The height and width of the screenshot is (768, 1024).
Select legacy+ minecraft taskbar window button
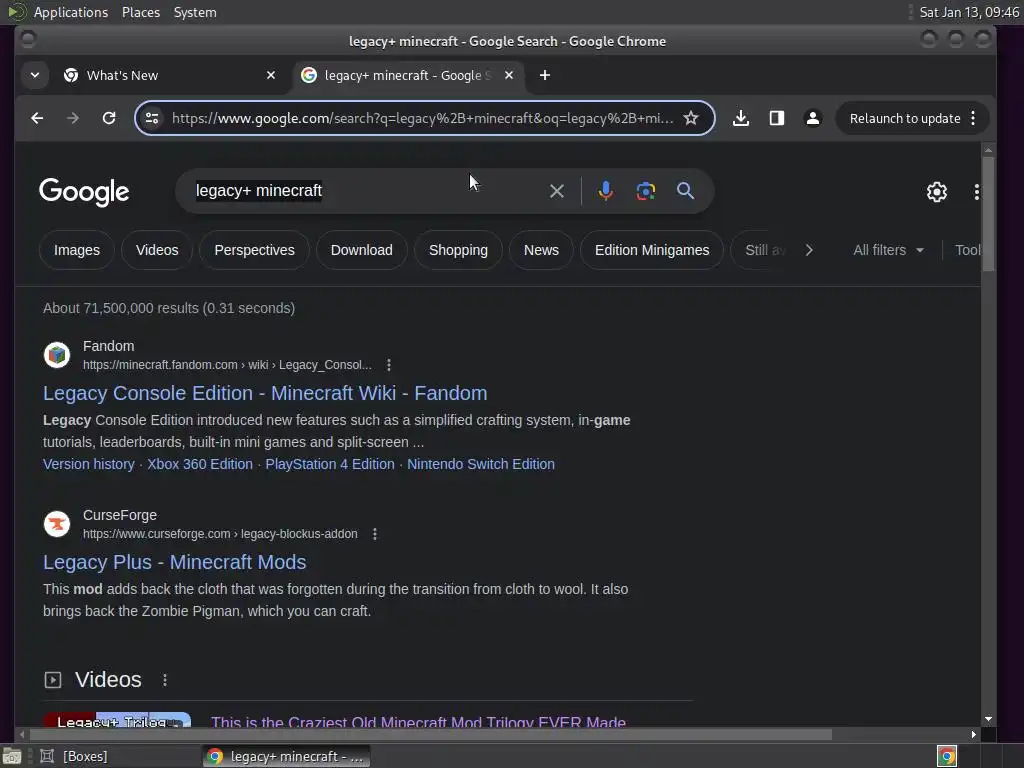pos(287,756)
